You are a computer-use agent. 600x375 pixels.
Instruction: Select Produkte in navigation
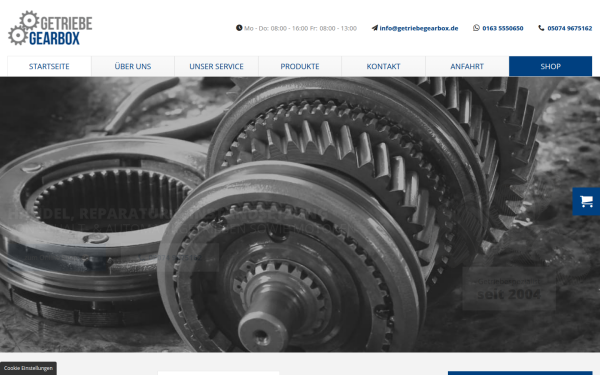[300, 66]
